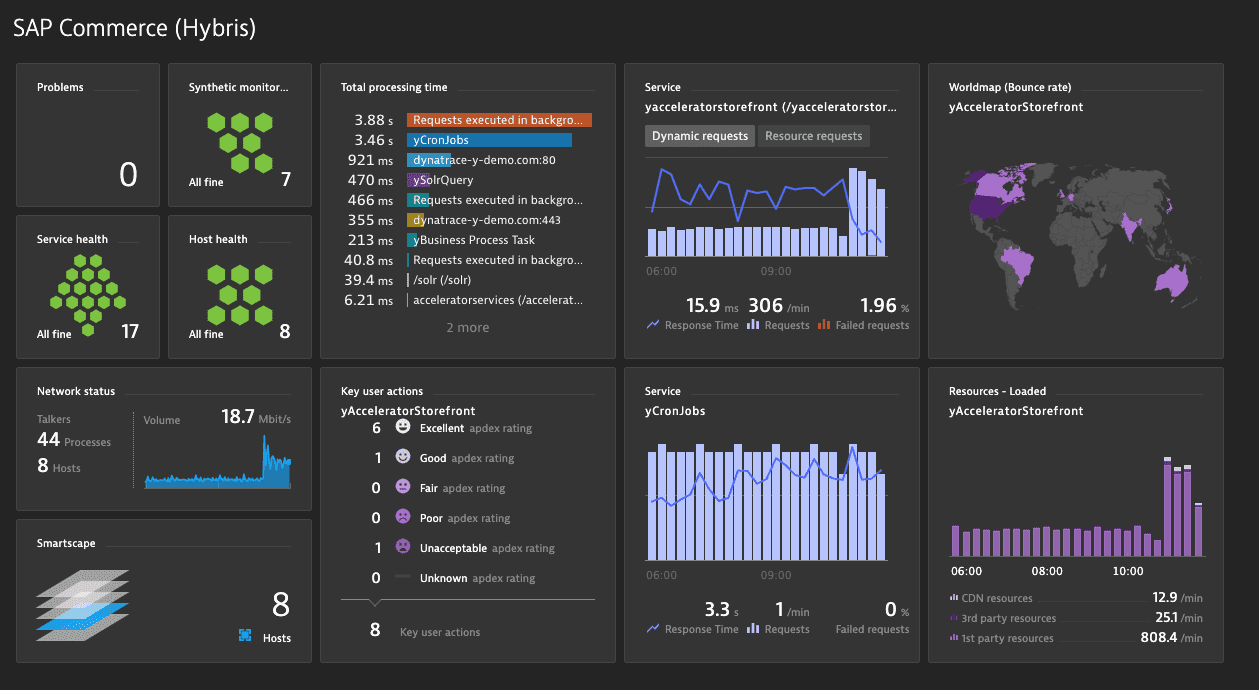The width and height of the screenshot is (1259, 690).
Task: Click the Good apdex rating face icon
Action: pyautogui.click(x=401, y=457)
